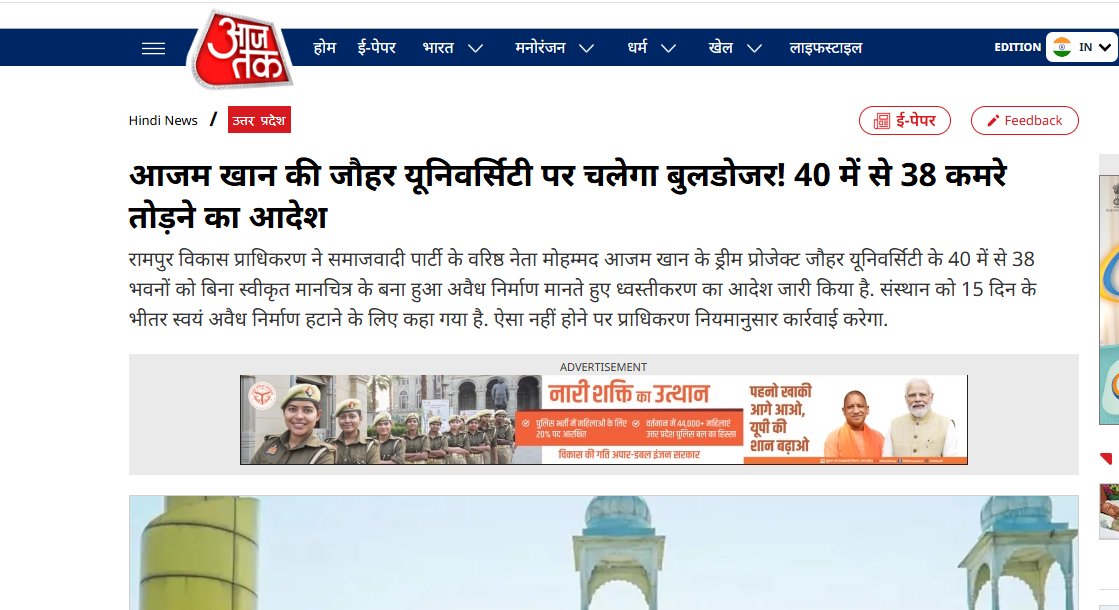Expand the खेल dropdown chevron

click(x=754, y=49)
